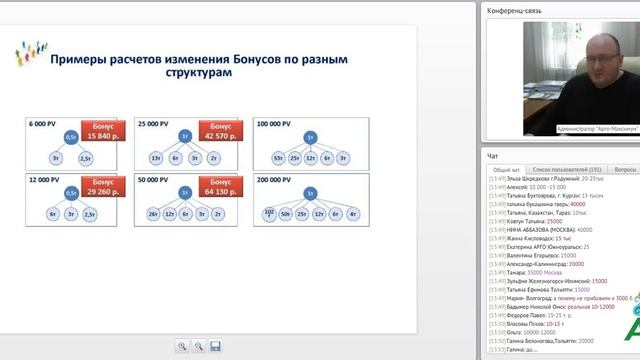Select the chat message from 'Татьяна Ефимова Тольятти'
The image size is (640, 360).
539,290
